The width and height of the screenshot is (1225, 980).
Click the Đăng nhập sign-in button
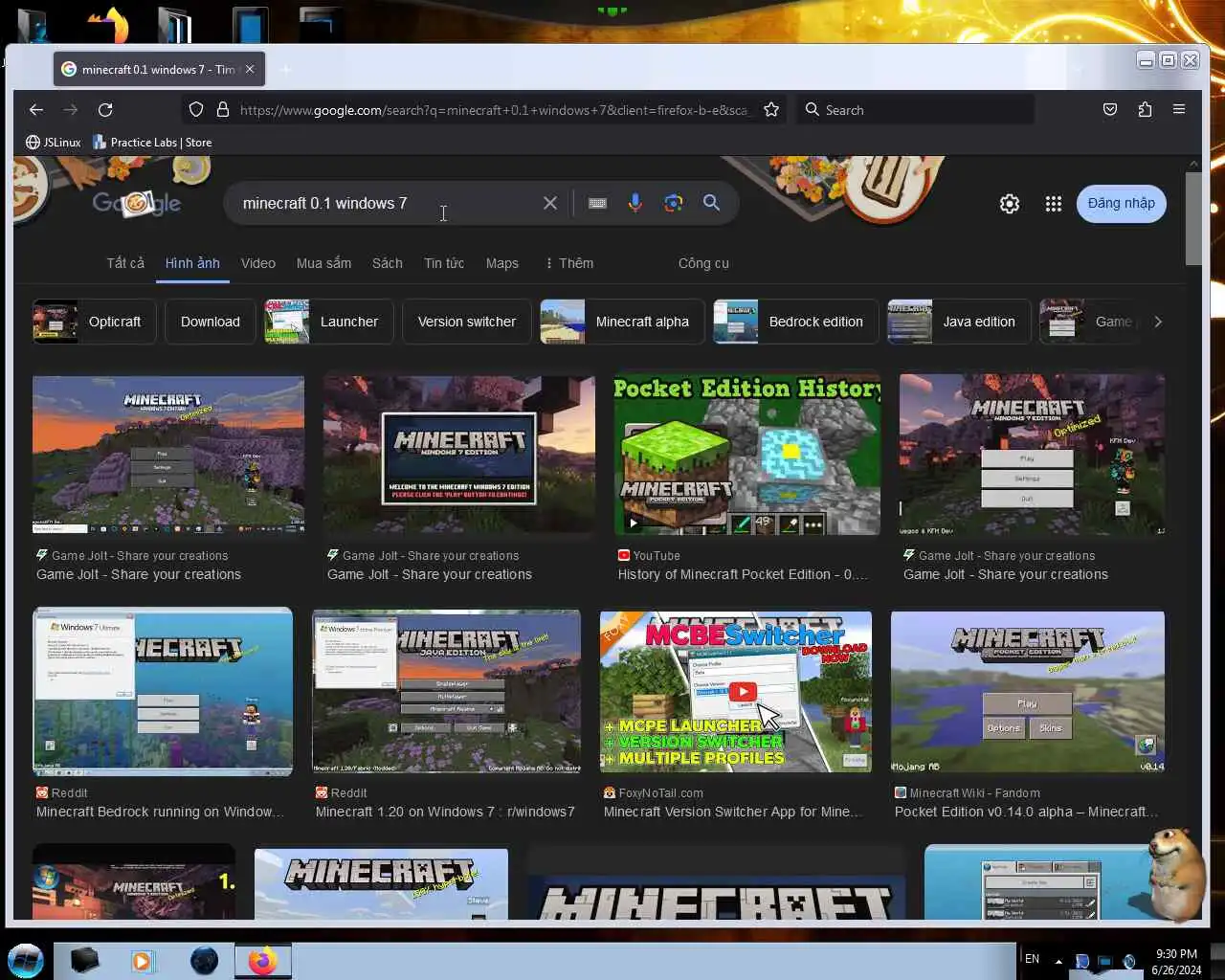click(x=1122, y=203)
